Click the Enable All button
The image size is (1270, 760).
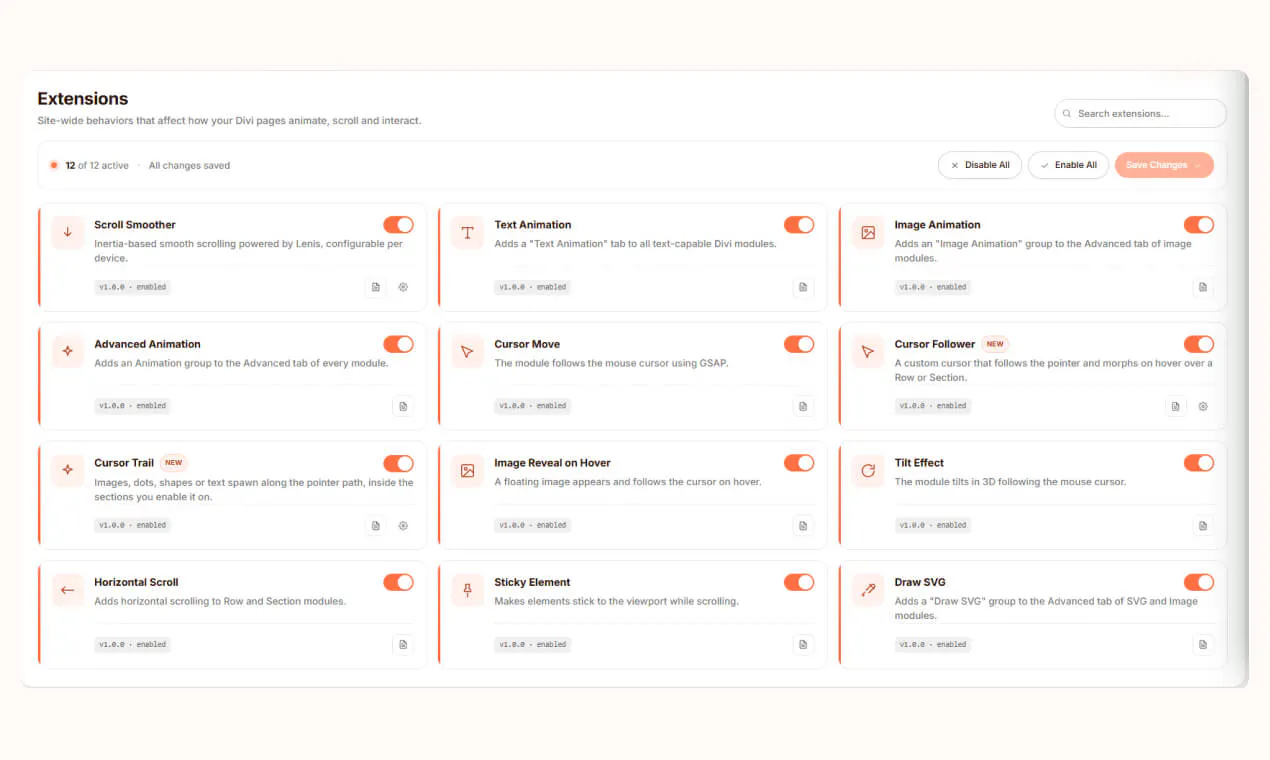point(1068,165)
